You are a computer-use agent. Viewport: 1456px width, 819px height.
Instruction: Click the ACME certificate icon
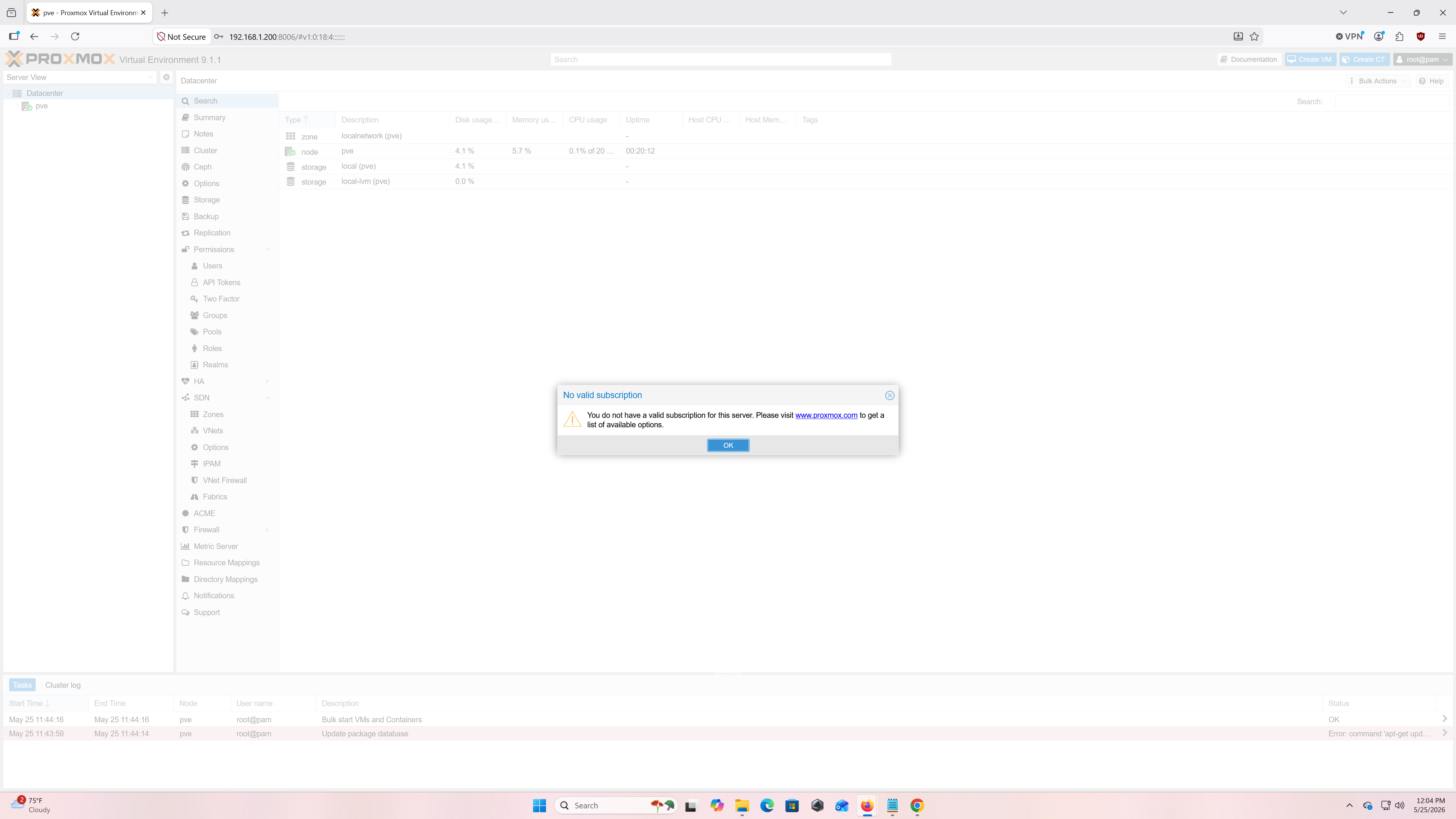tap(185, 513)
